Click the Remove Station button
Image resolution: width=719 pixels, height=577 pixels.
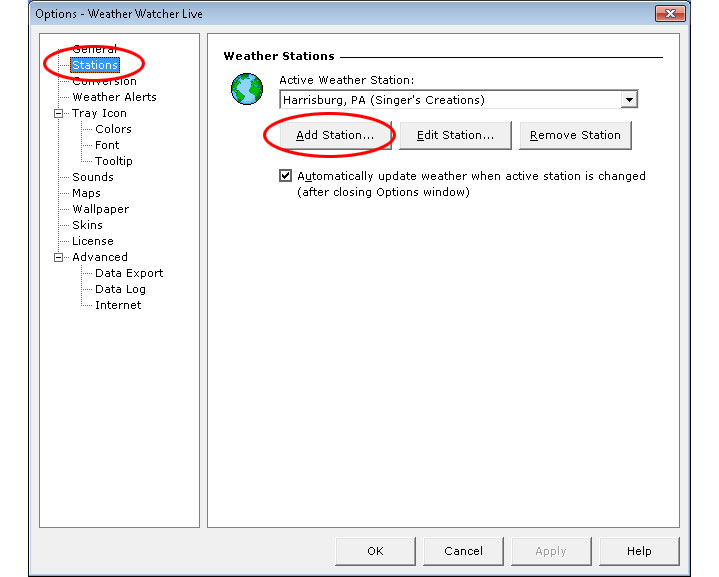coord(575,135)
